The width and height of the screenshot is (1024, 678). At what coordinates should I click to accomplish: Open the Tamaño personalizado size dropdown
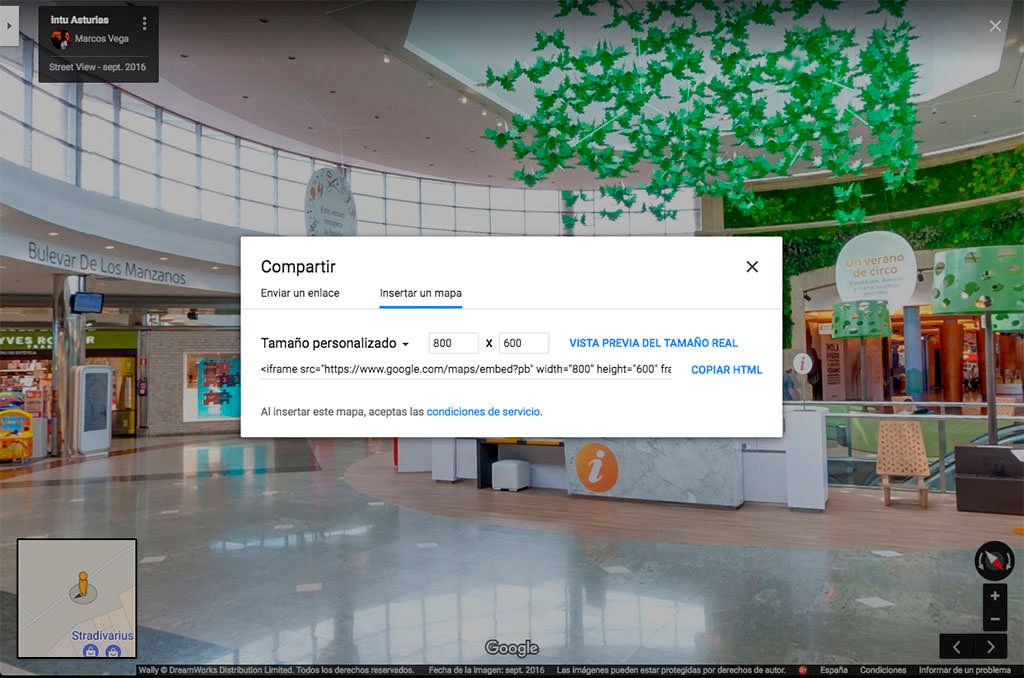pyautogui.click(x=335, y=344)
